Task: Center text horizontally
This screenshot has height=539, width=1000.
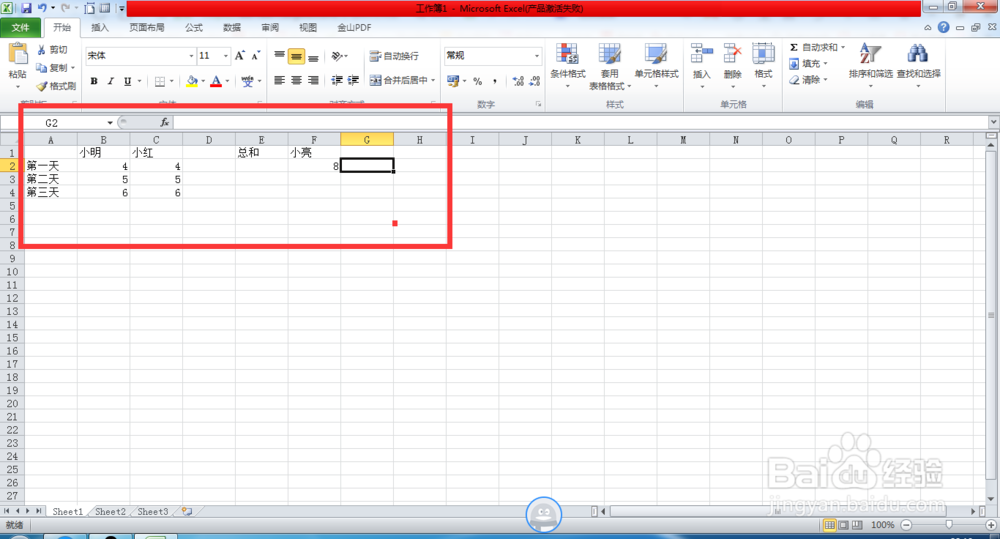Action: click(296, 80)
